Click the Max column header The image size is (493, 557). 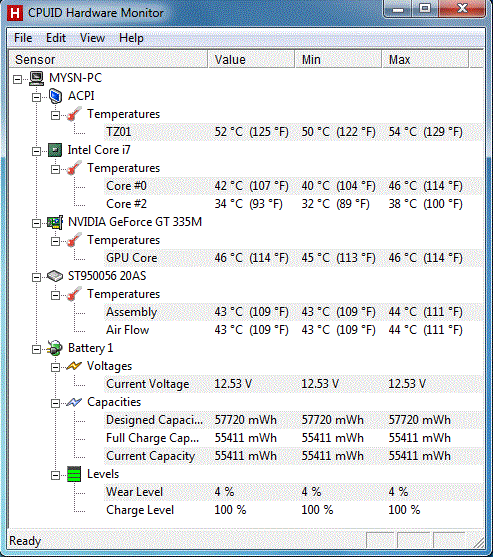pos(425,59)
